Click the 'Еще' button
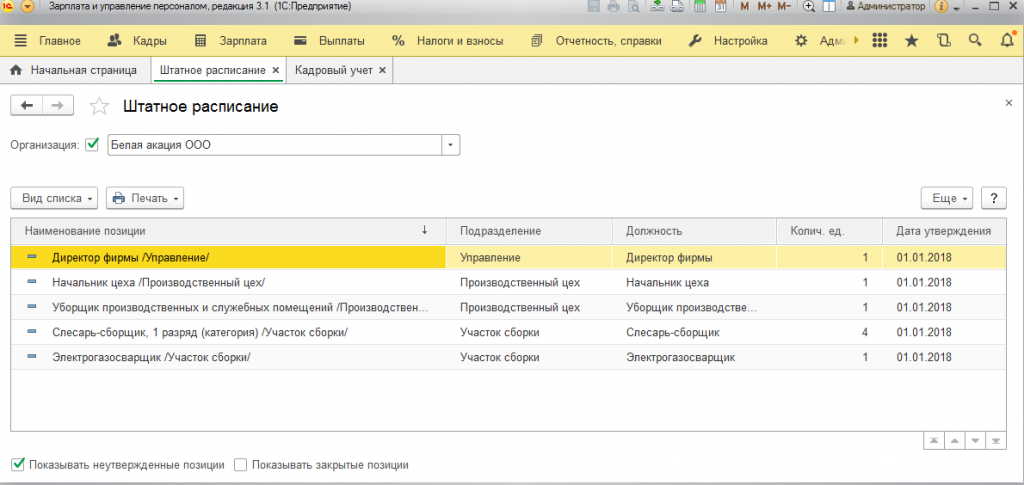This screenshot has height=485, width=1024. coord(946,198)
